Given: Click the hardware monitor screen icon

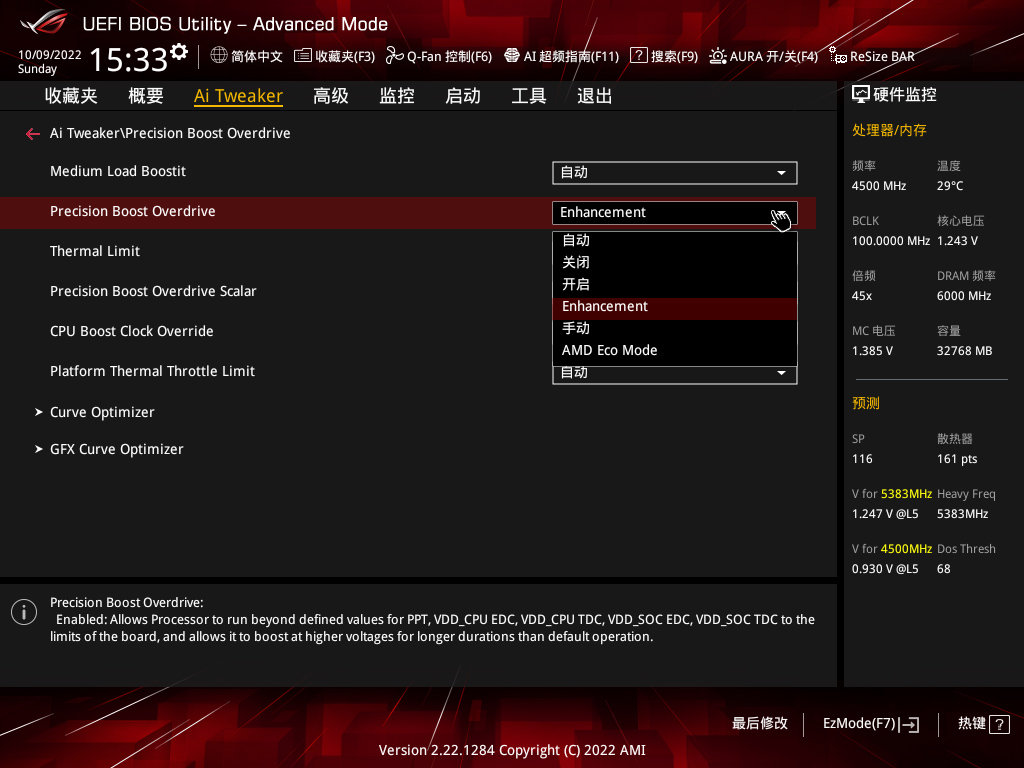Looking at the screenshot, I should [861, 95].
